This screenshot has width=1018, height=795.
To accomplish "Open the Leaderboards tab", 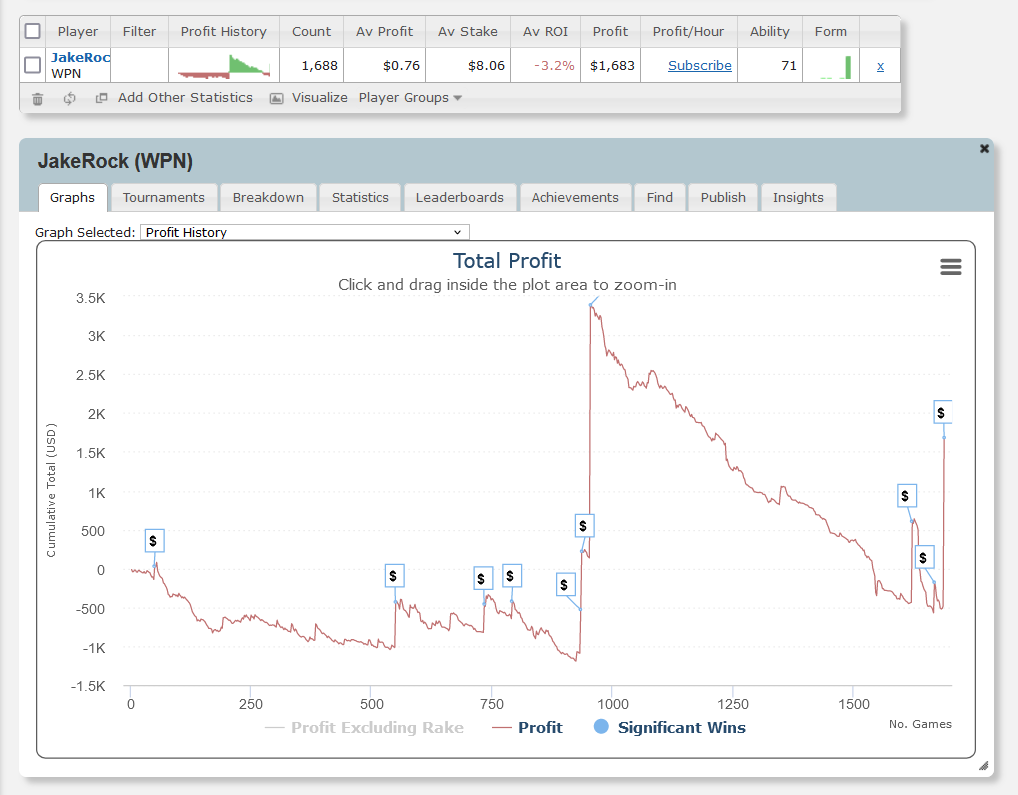I will pos(460,197).
